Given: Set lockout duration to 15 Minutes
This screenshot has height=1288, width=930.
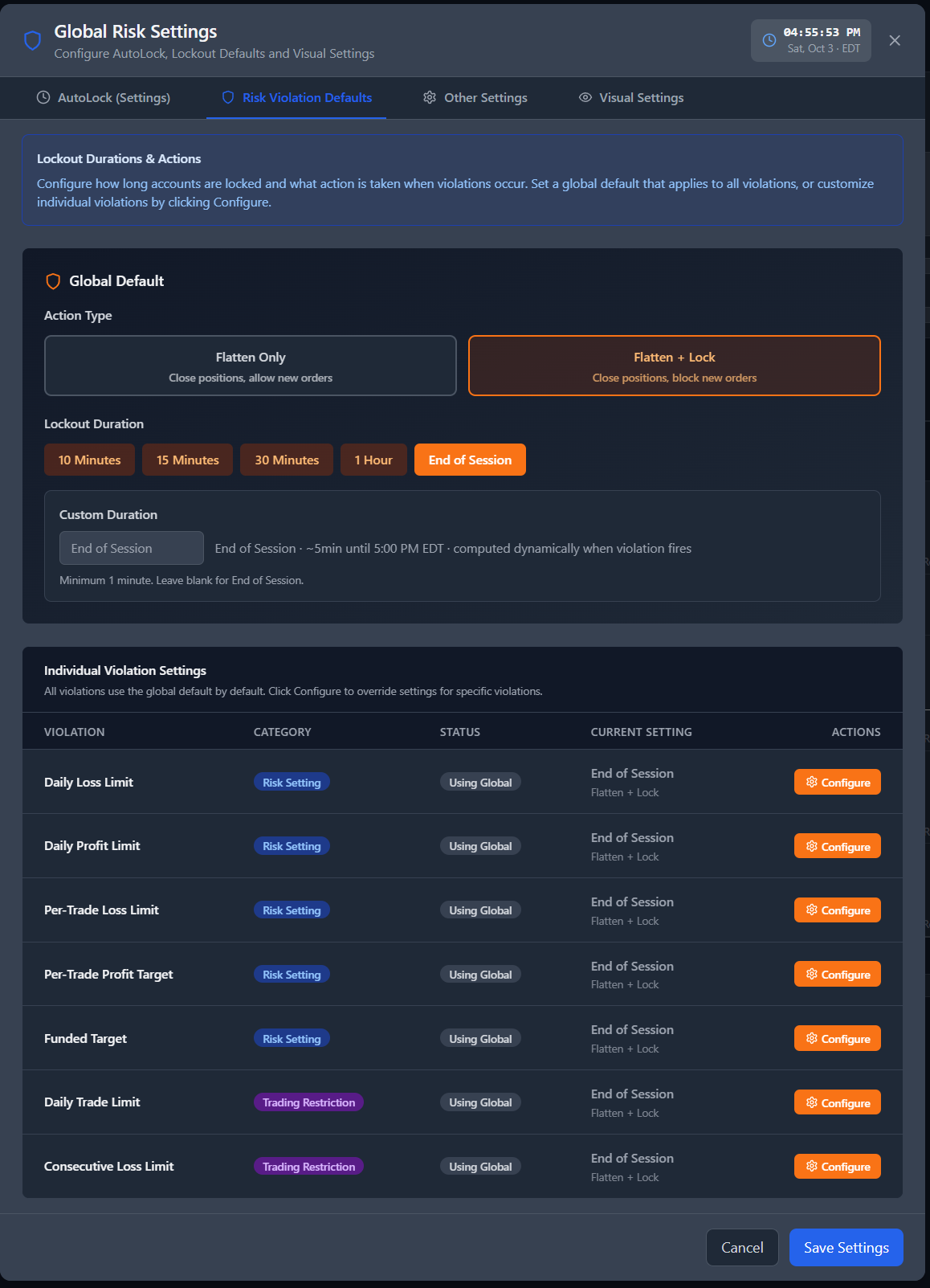Looking at the screenshot, I should pos(188,460).
